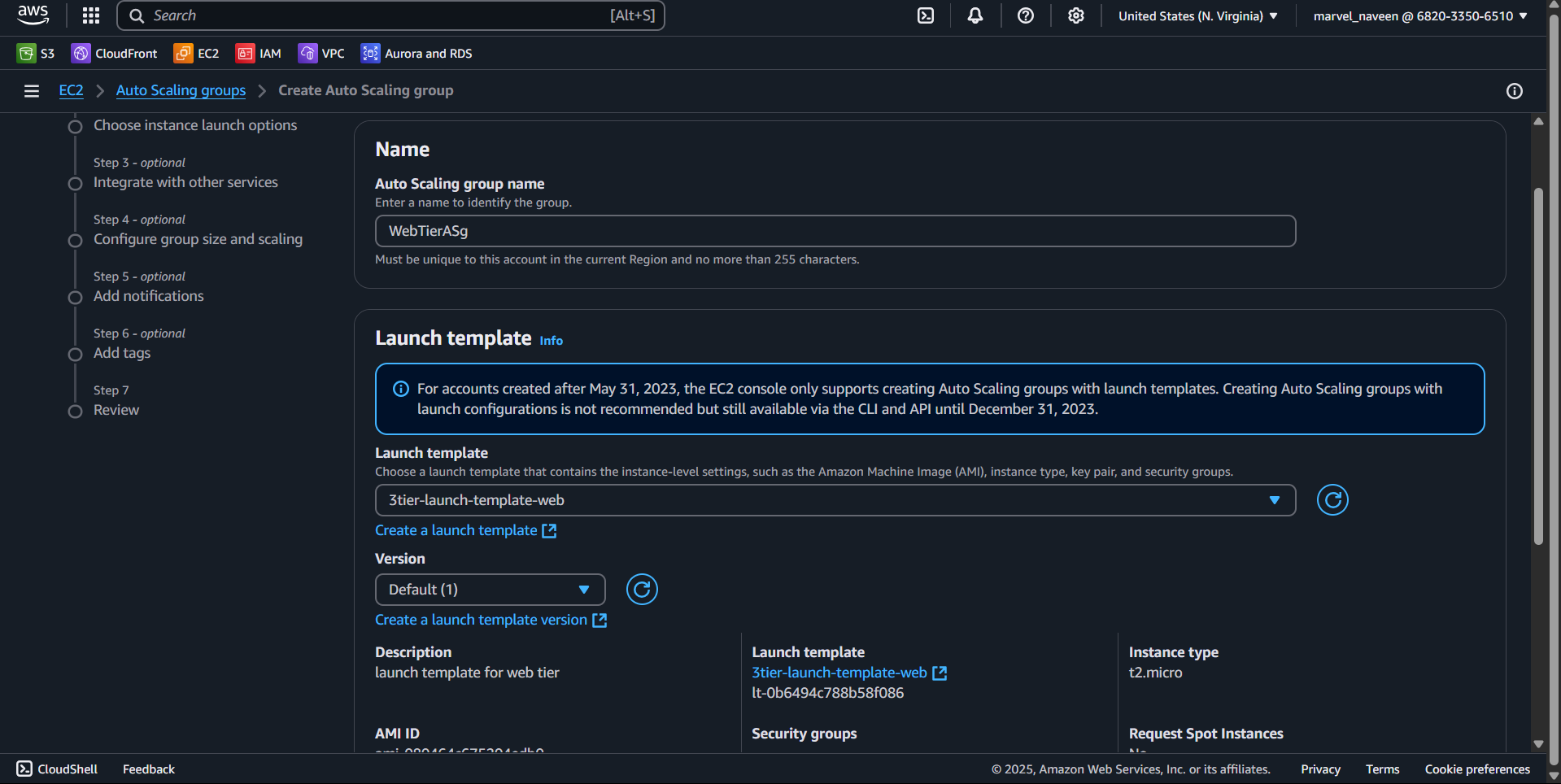
Task: Open the Privacy footer link
Action: click(x=1320, y=769)
